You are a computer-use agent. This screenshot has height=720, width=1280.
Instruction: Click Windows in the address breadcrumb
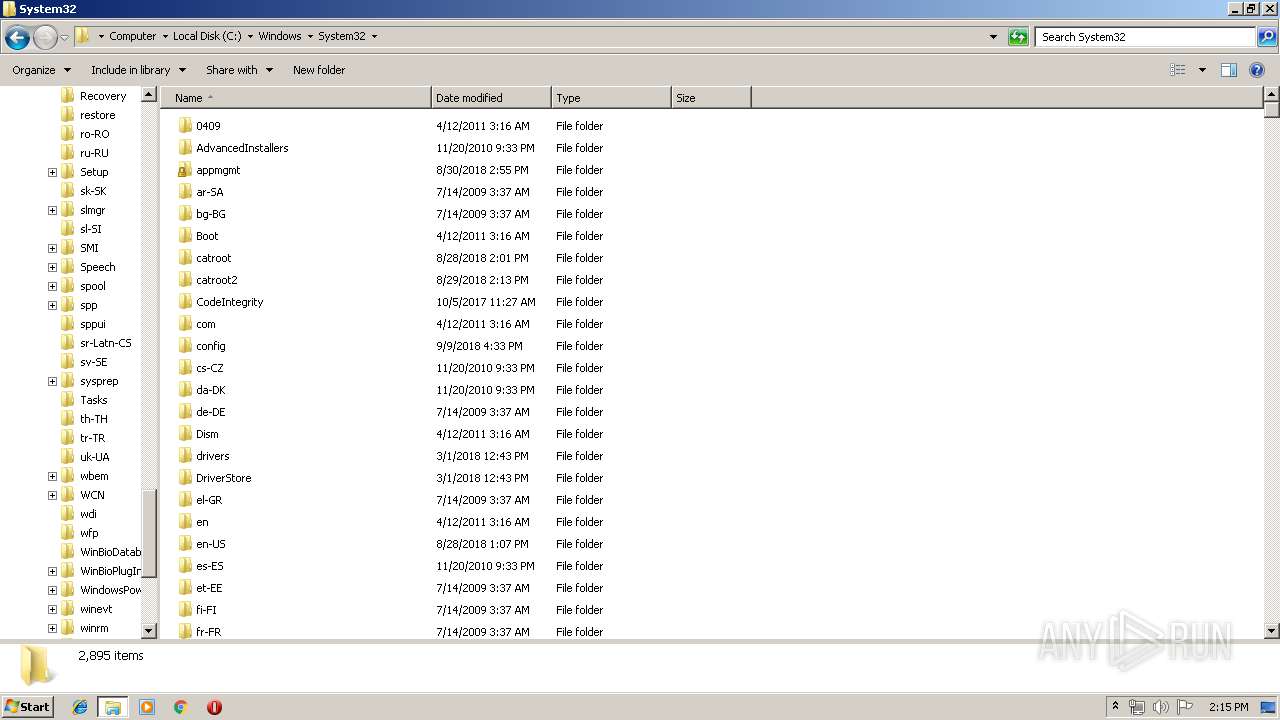[280, 36]
